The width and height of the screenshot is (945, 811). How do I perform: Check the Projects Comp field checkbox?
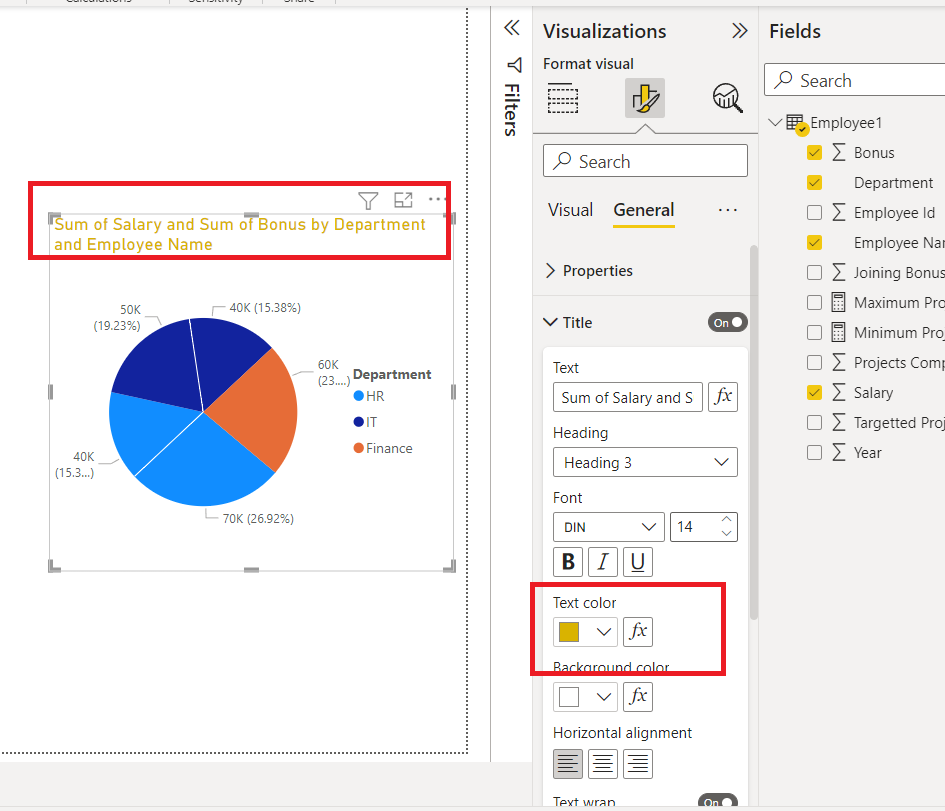point(814,363)
